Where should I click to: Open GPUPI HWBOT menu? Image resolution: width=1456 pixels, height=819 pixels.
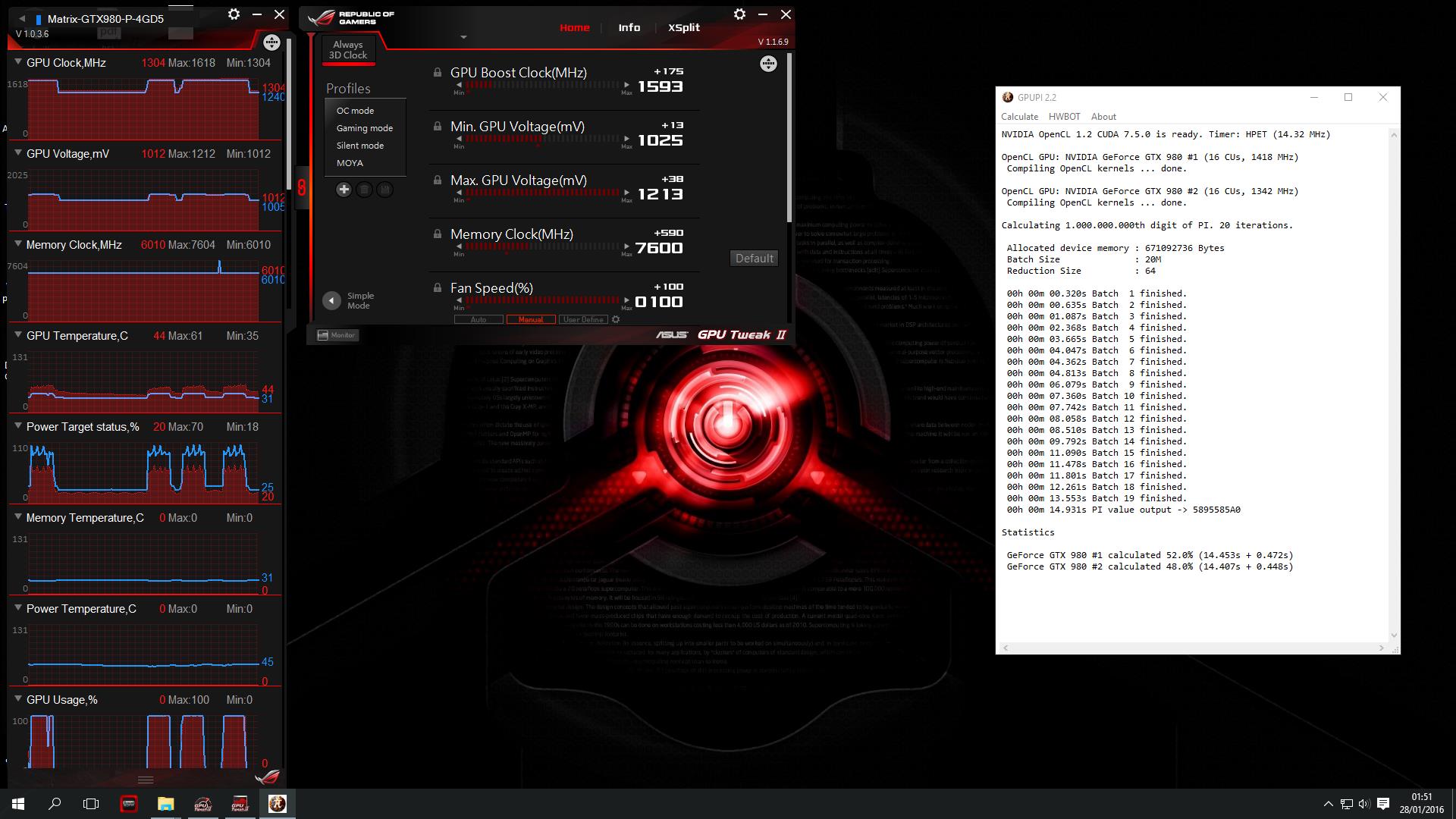(1064, 117)
